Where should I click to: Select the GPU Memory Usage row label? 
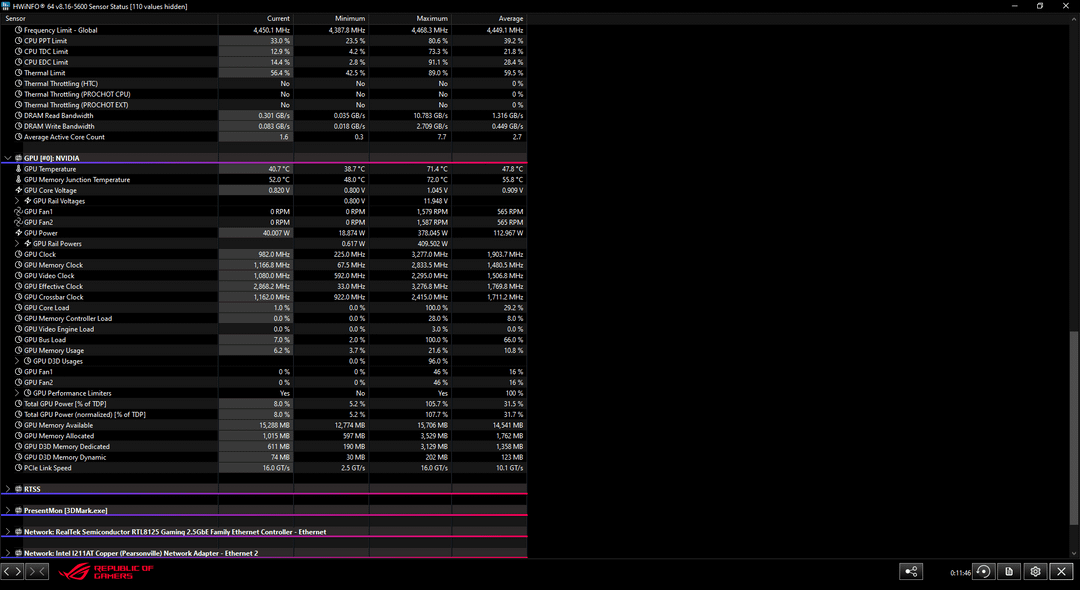pyautogui.click(x=54, y=350)
